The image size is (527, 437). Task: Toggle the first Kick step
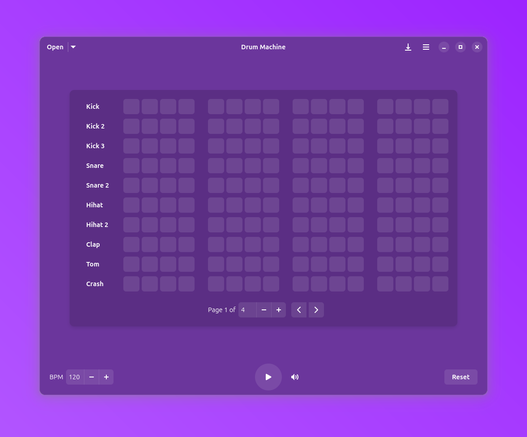tap(131, 107)
